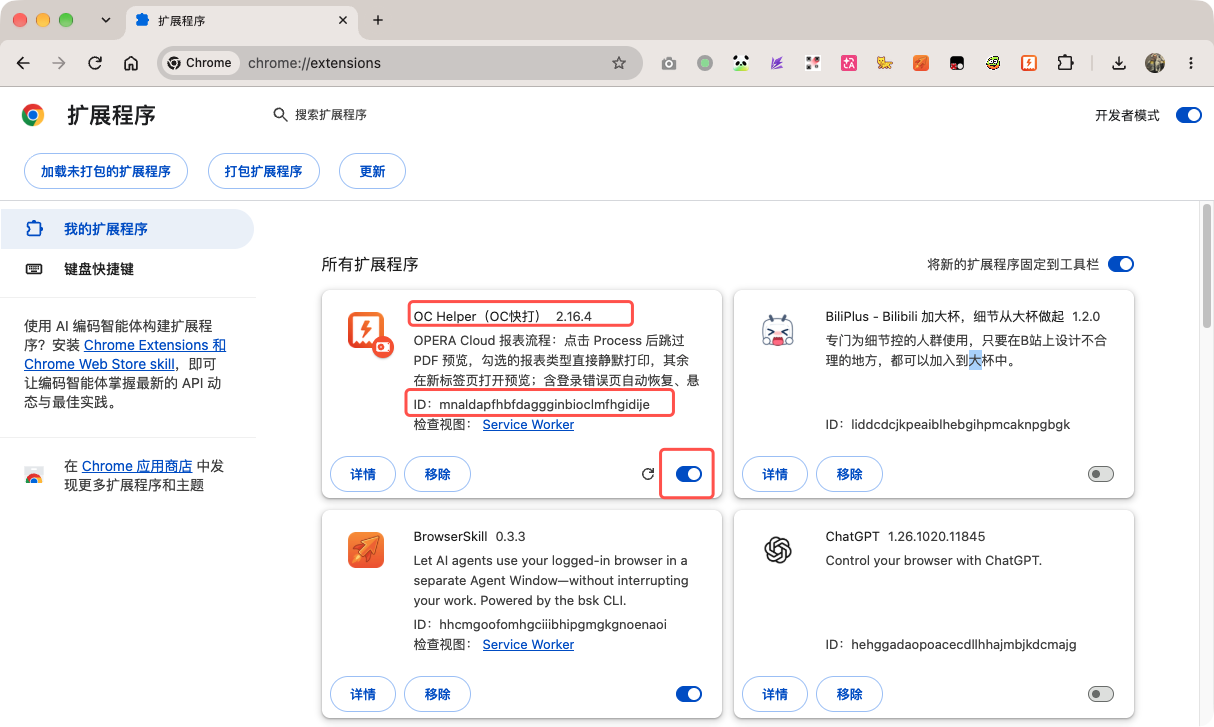Switch to the 扩展程序 browser tab

tap(240, 20)
